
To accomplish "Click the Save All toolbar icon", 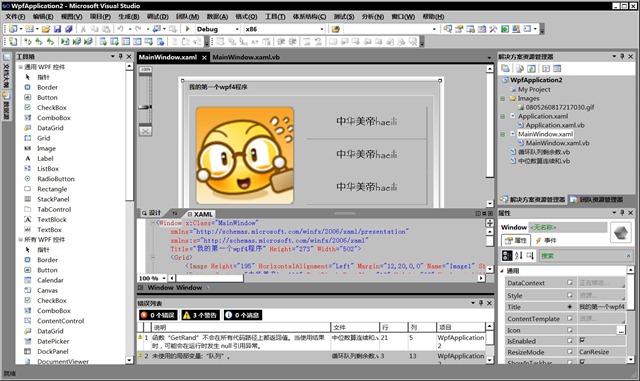I will (69, 29).
